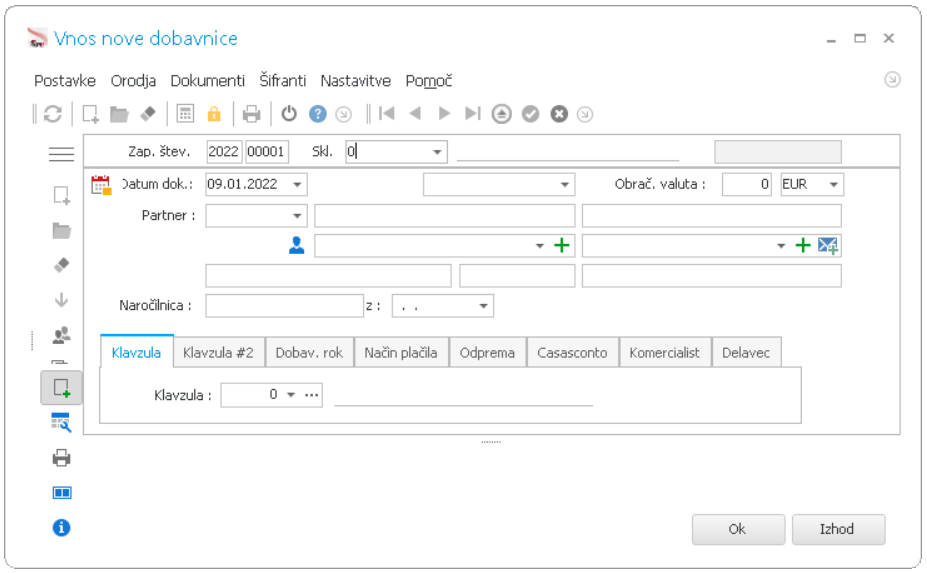
Task: Open the contact person dropdown arrow
Action: tap(540, 245)
